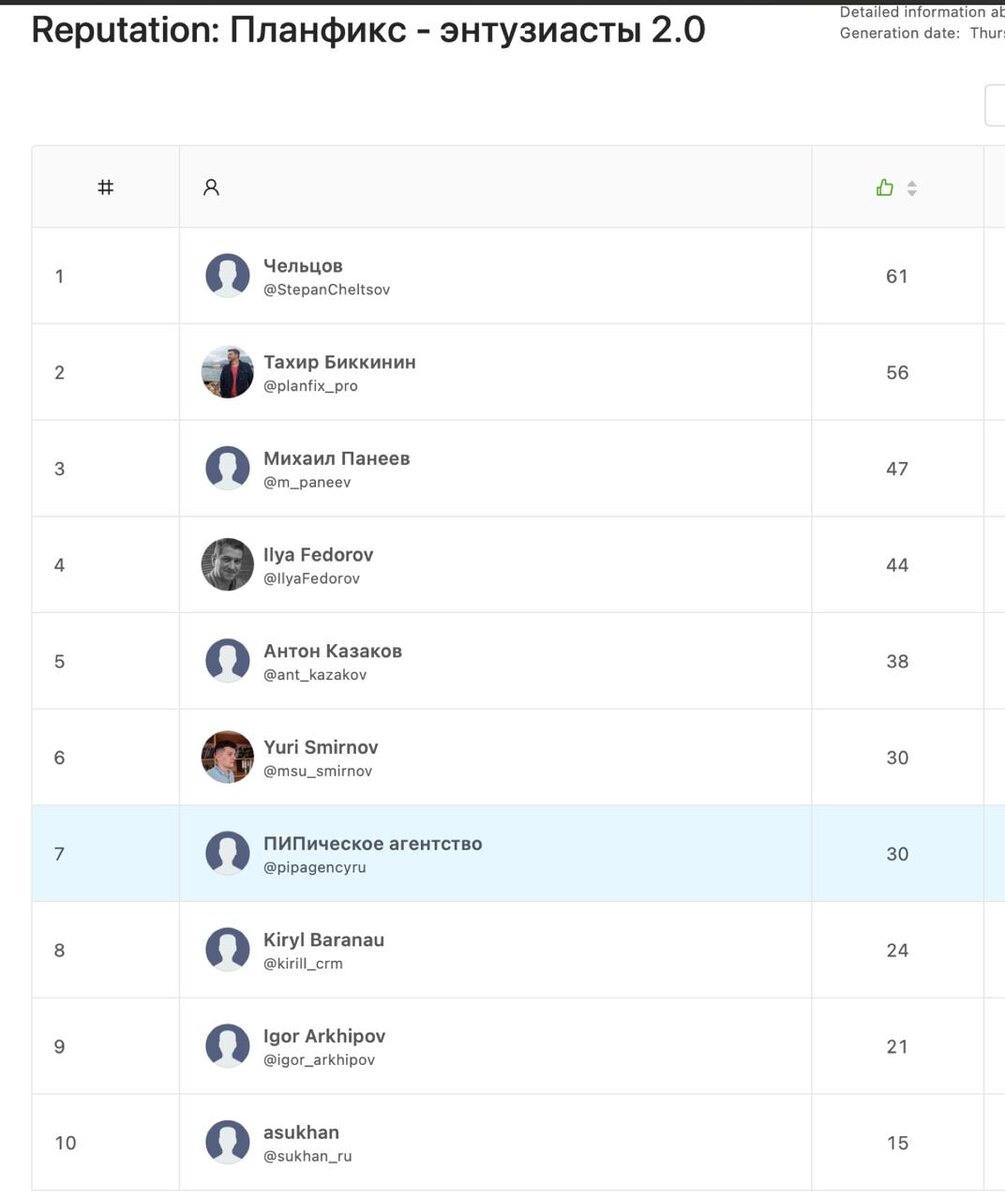
Task: Open the @planfix_pro username link
Action: 311,386
